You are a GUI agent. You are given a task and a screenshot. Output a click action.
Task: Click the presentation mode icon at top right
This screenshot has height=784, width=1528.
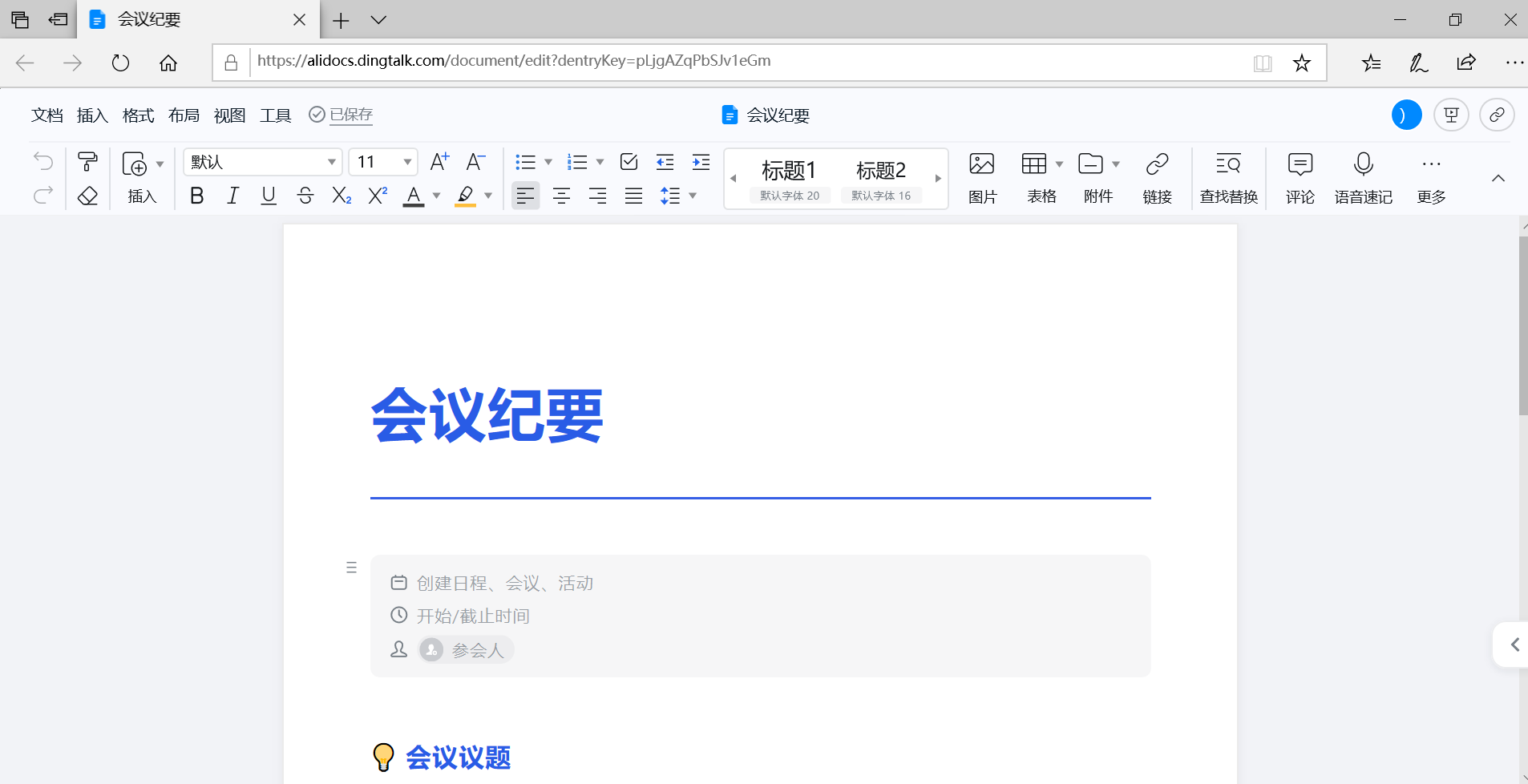click(x=1451, y=115)
